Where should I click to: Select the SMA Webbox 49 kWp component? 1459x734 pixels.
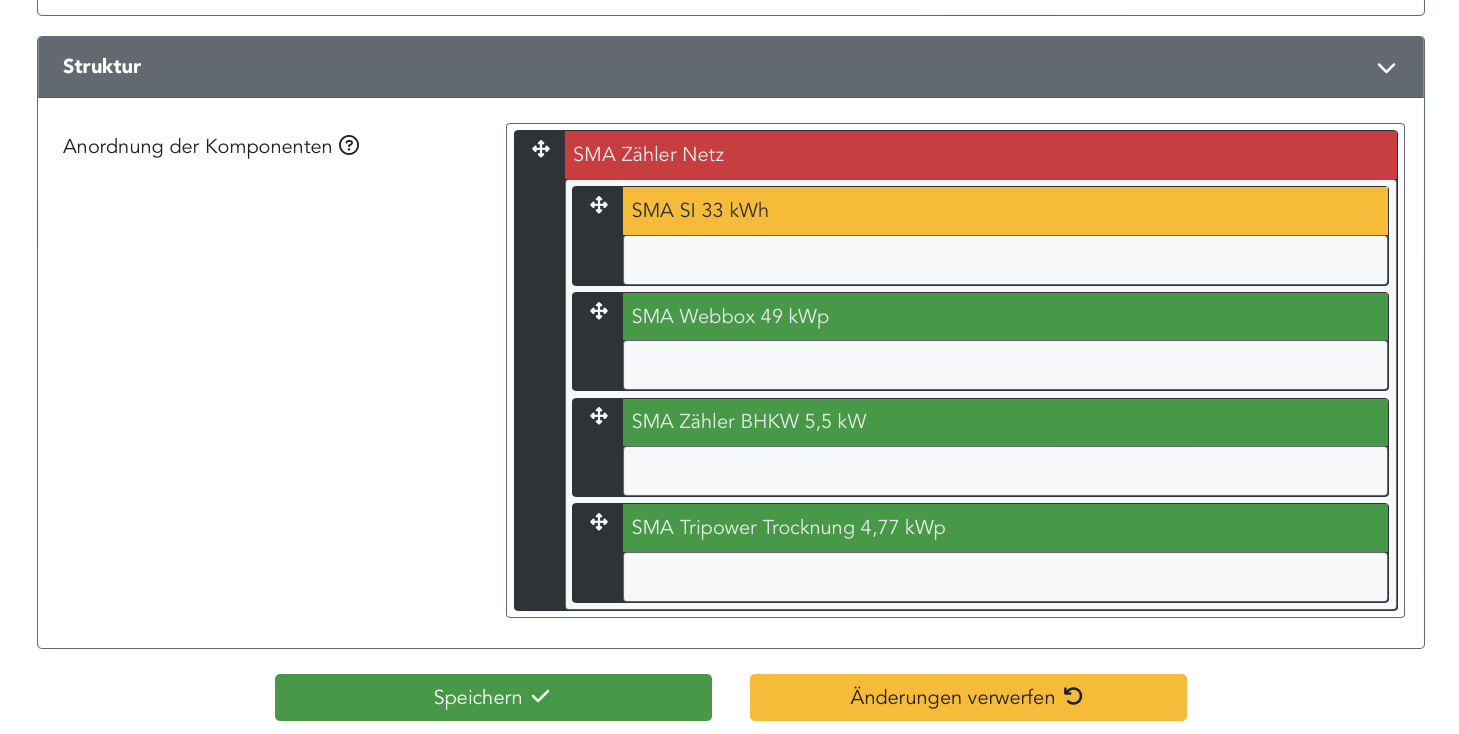click(1005, 317)
